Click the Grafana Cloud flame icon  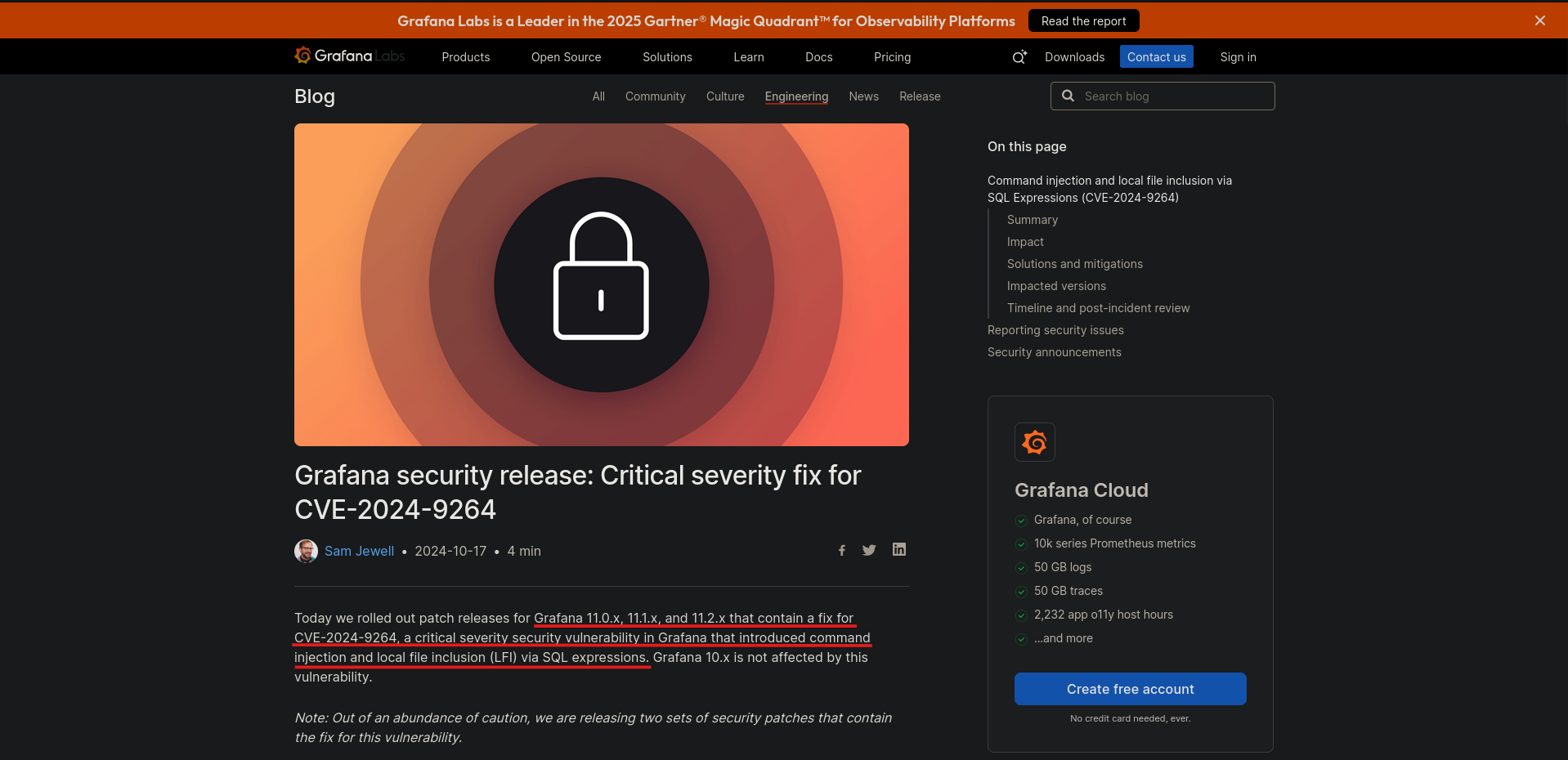(x=1035, y=442)
